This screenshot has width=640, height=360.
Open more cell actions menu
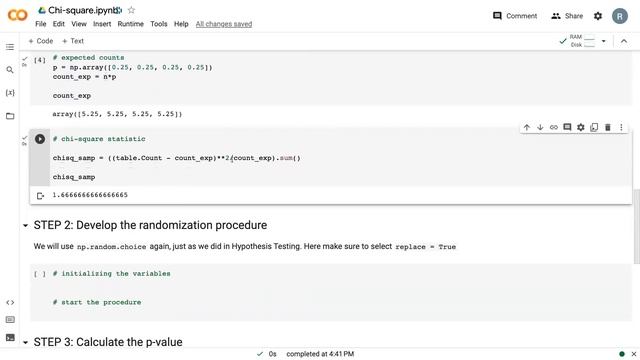621,127
